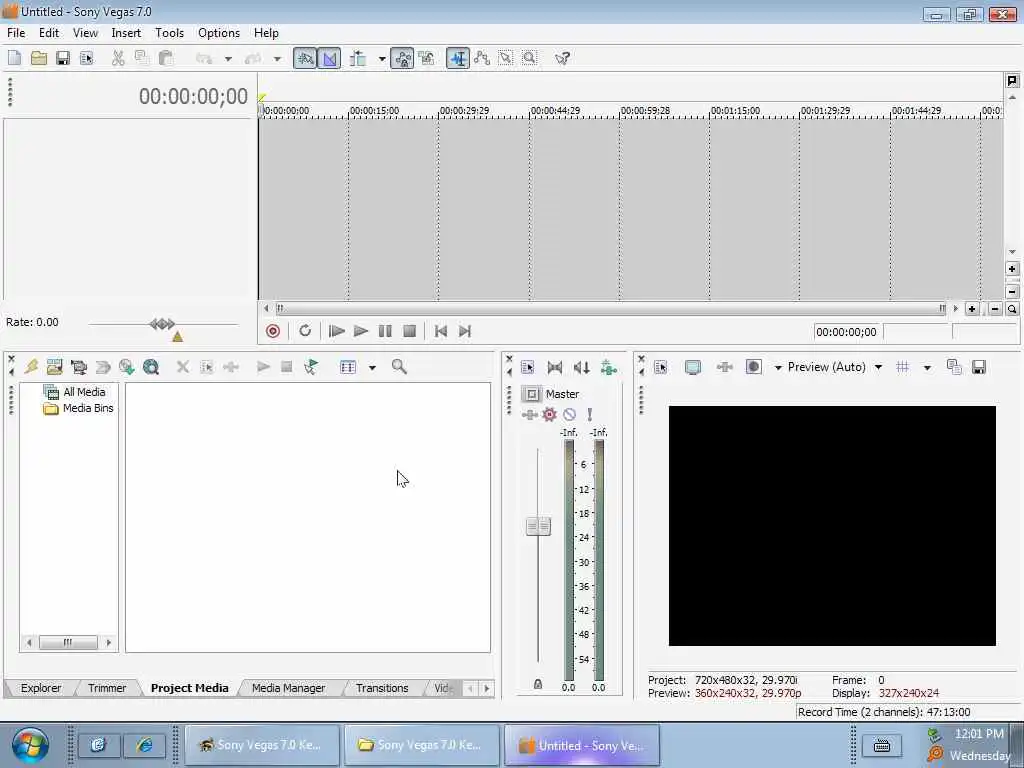Select Media Bins folder in the tree
Viewport: 1024px width, 768px height.
tap(78, 408)
